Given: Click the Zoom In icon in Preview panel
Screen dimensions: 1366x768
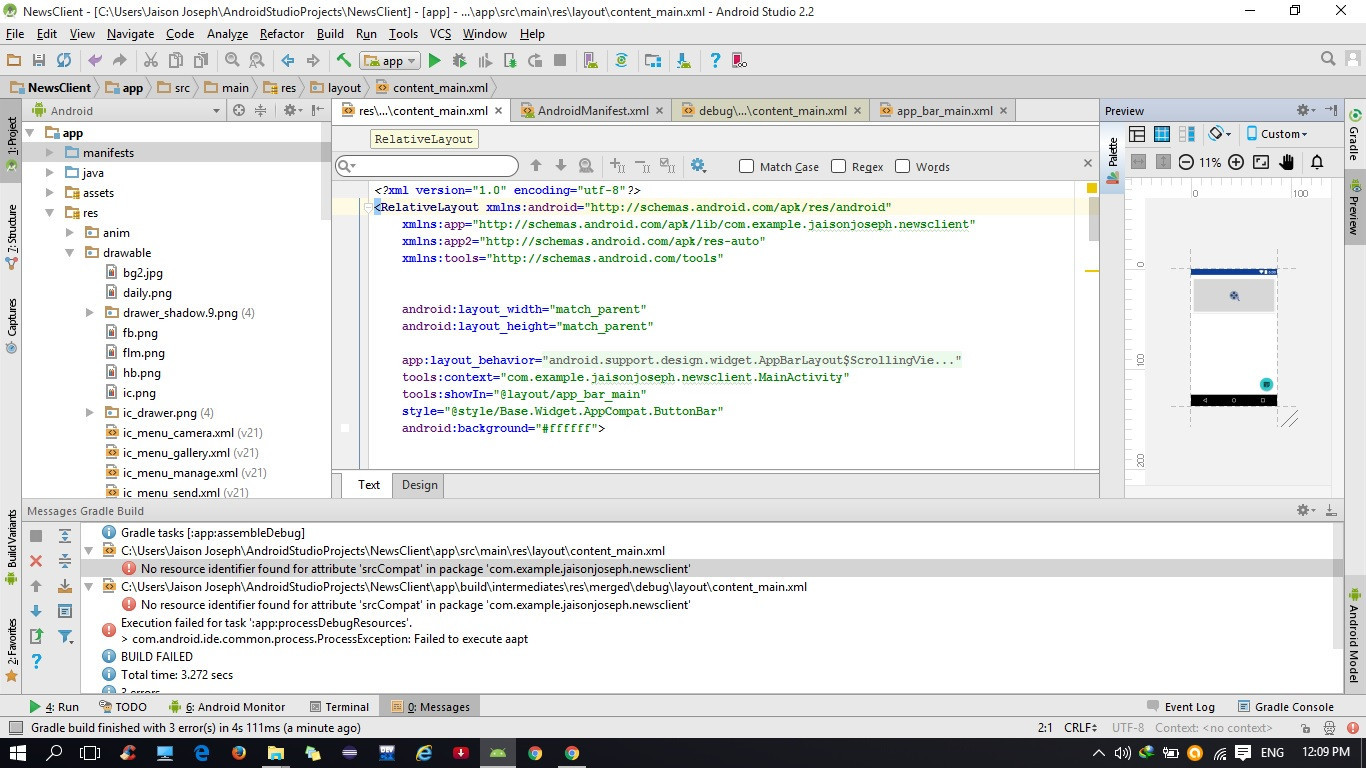Looking at the screenshot, I should (x=1236, y=161).
